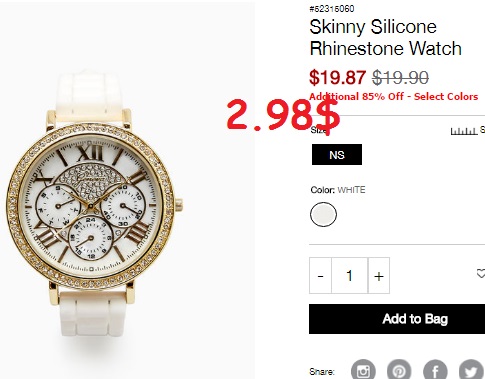Share the watch on Twitter
The height and width of the screenshot is (379, 485).
click(471, 370)
